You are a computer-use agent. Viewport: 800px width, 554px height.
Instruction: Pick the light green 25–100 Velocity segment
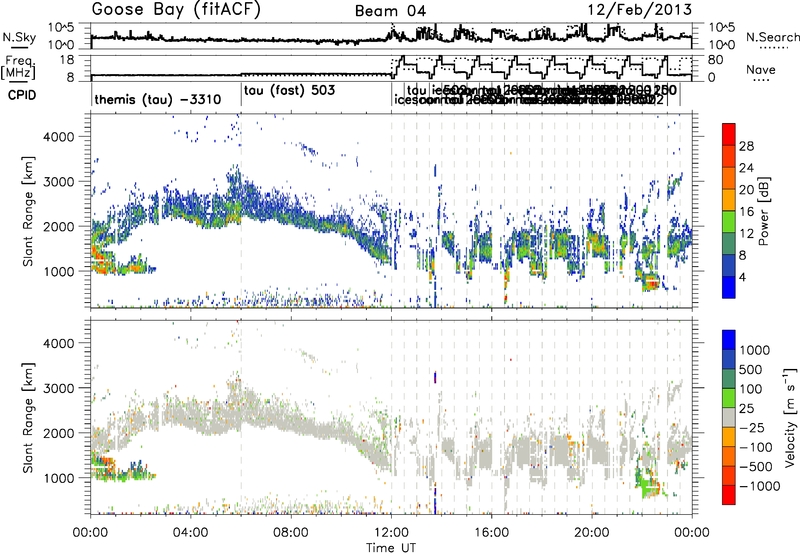pyautogui.click(x=729, y=397)
